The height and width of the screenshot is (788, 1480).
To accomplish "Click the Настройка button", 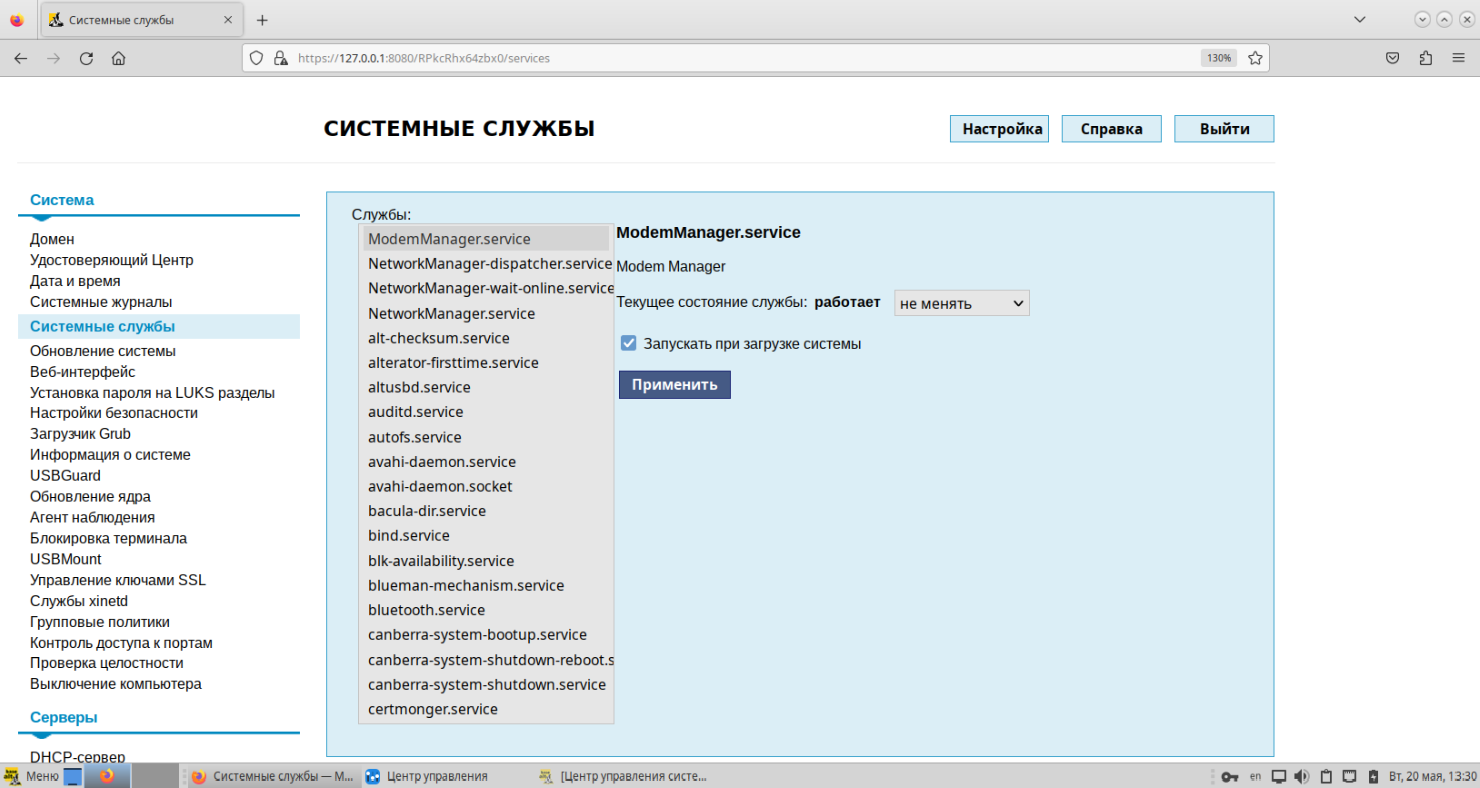I will coord(999,129).
